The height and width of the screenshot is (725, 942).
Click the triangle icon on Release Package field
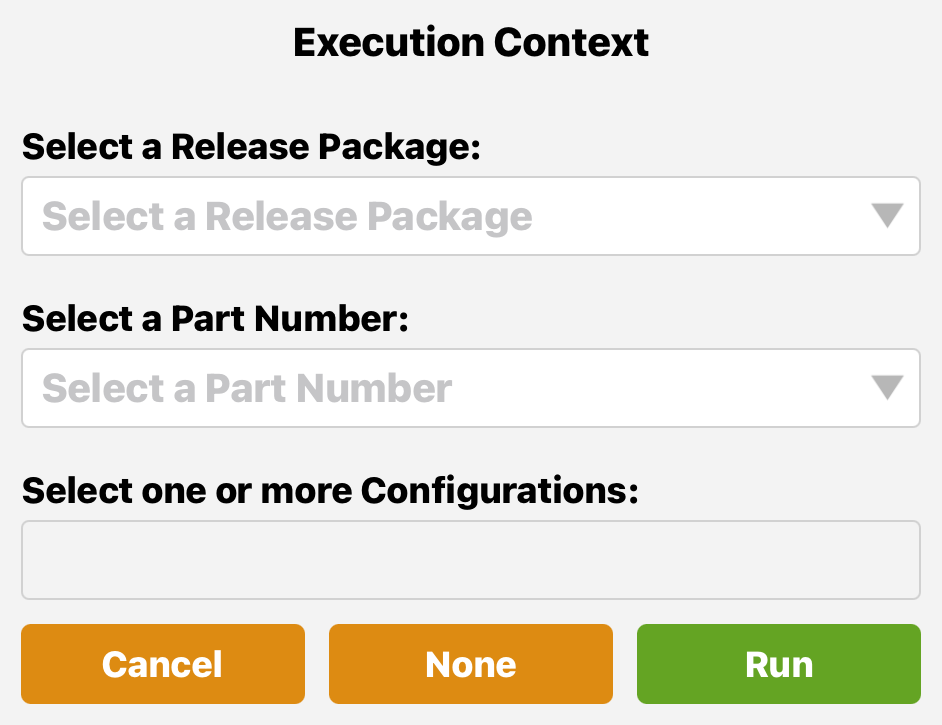pos(886,216)
